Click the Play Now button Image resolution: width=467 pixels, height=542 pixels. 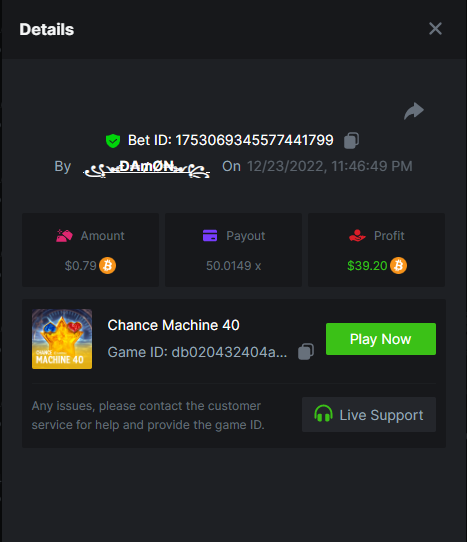[381, 339]
